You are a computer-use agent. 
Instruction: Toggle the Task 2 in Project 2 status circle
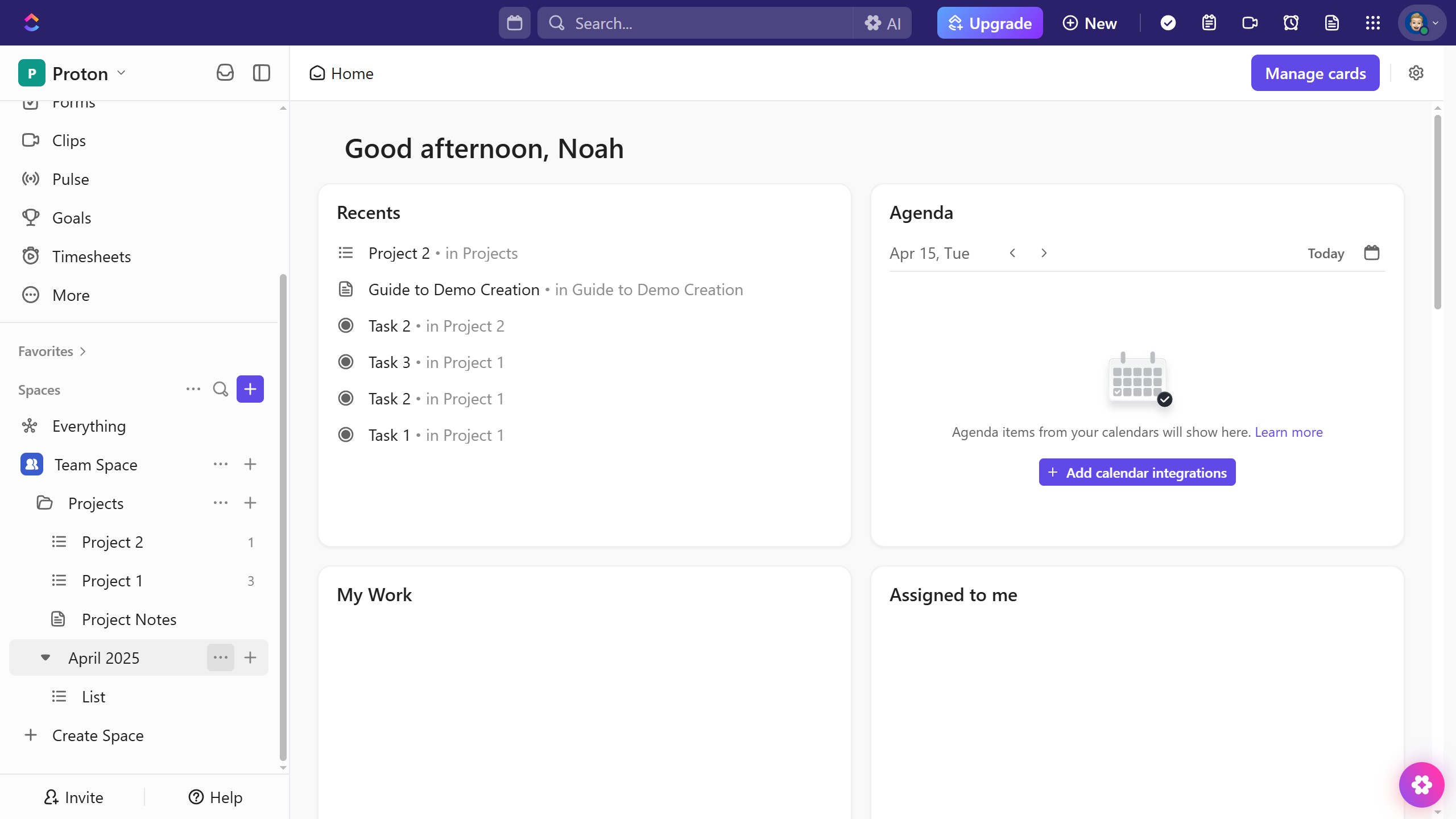coord(346,326)
